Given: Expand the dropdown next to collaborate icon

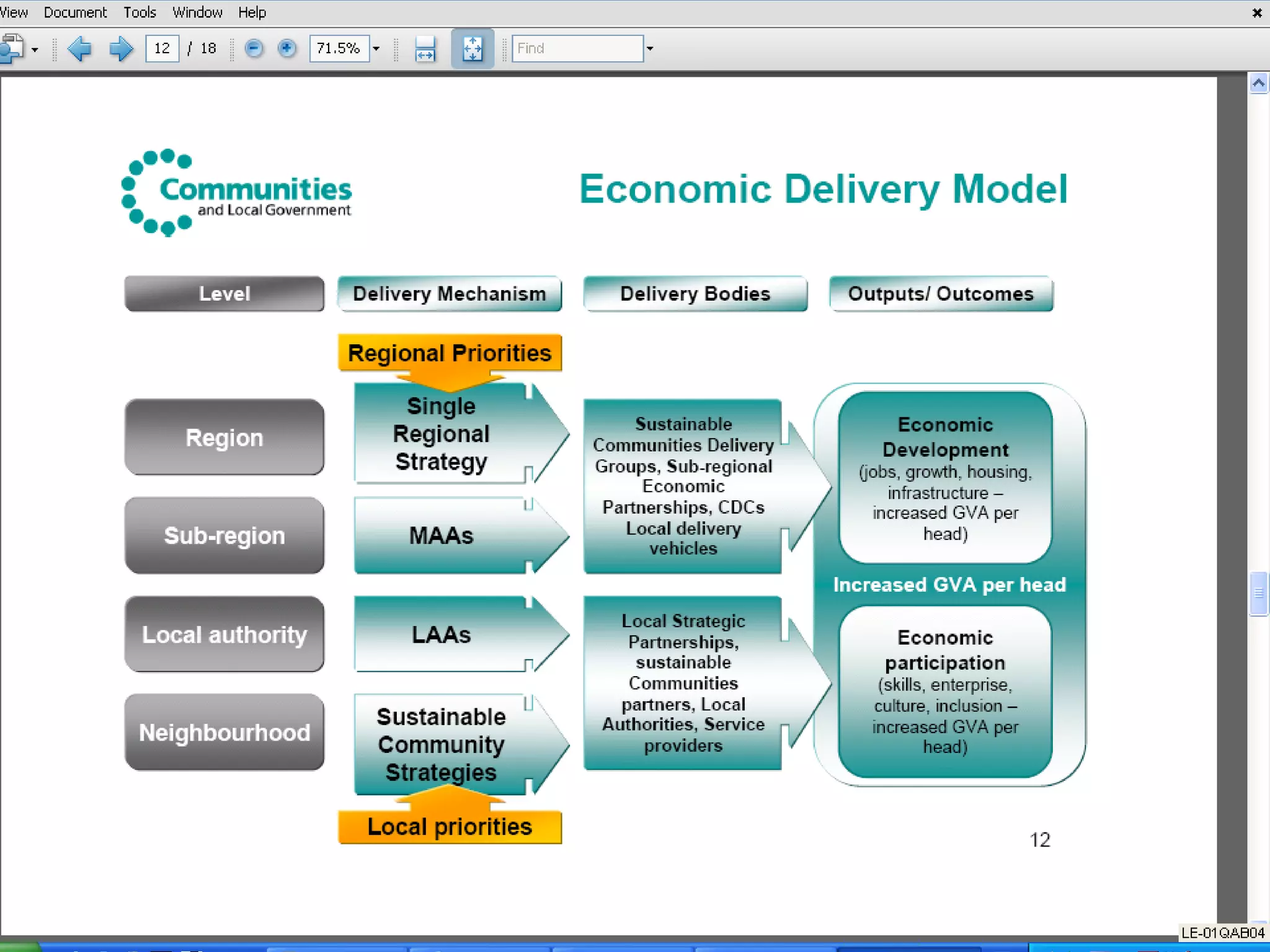Looking at the screenshot, I should point(35,50).
